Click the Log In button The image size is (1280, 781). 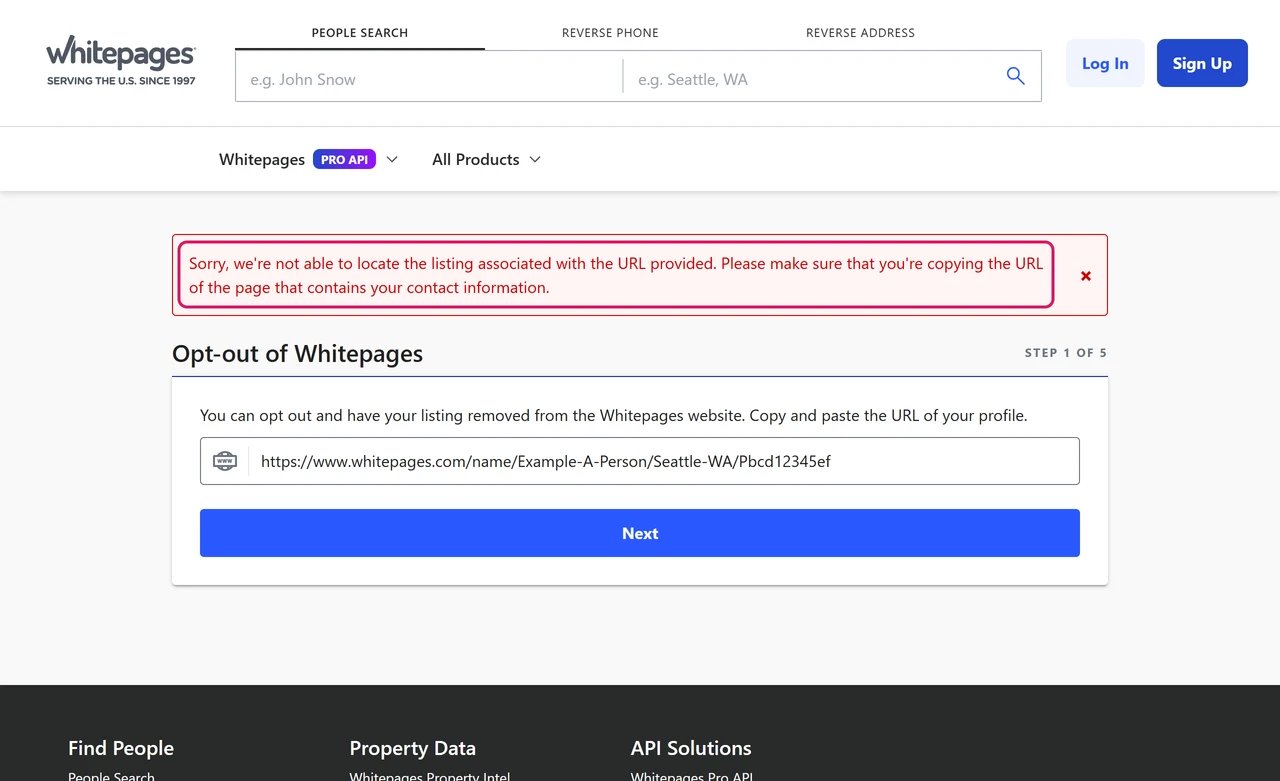(1105, 63)
